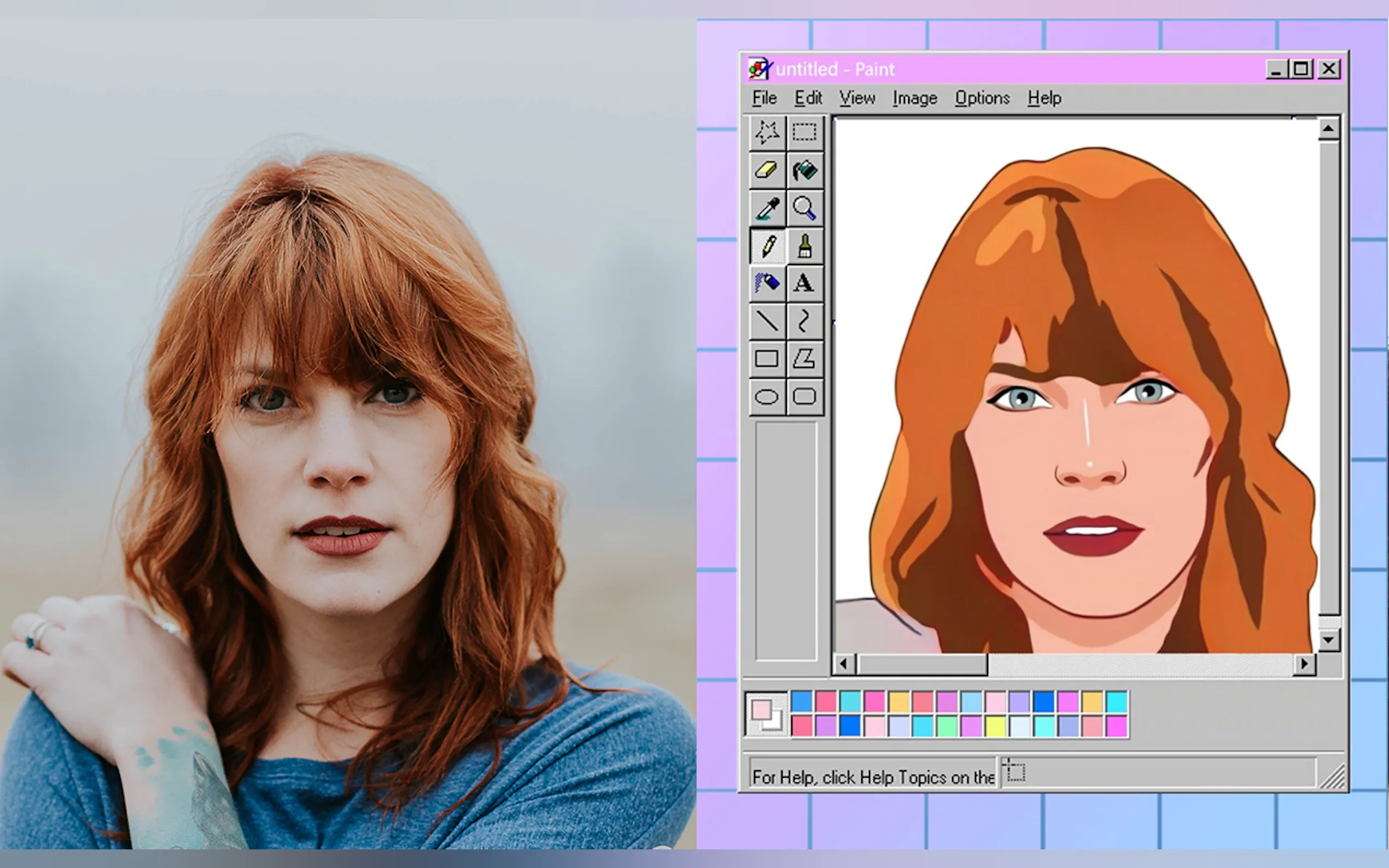
Task: Click the Help menu
Action: click(1044, 98)
